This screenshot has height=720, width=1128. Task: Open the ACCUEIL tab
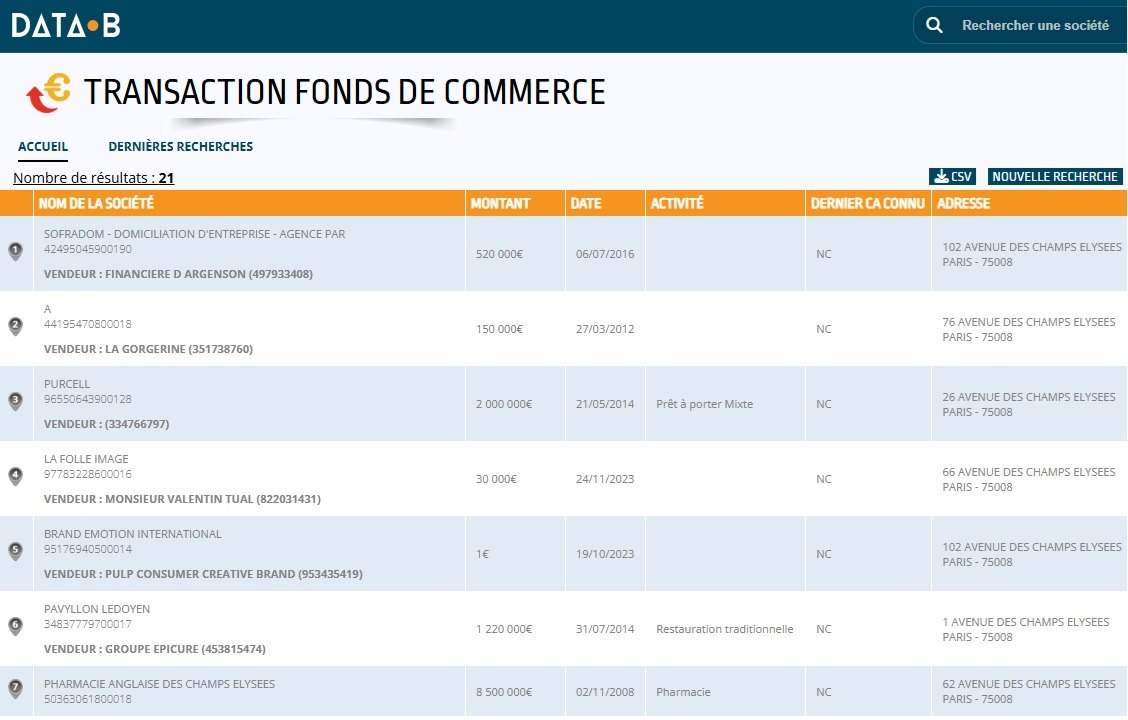[x=43, y=147]
